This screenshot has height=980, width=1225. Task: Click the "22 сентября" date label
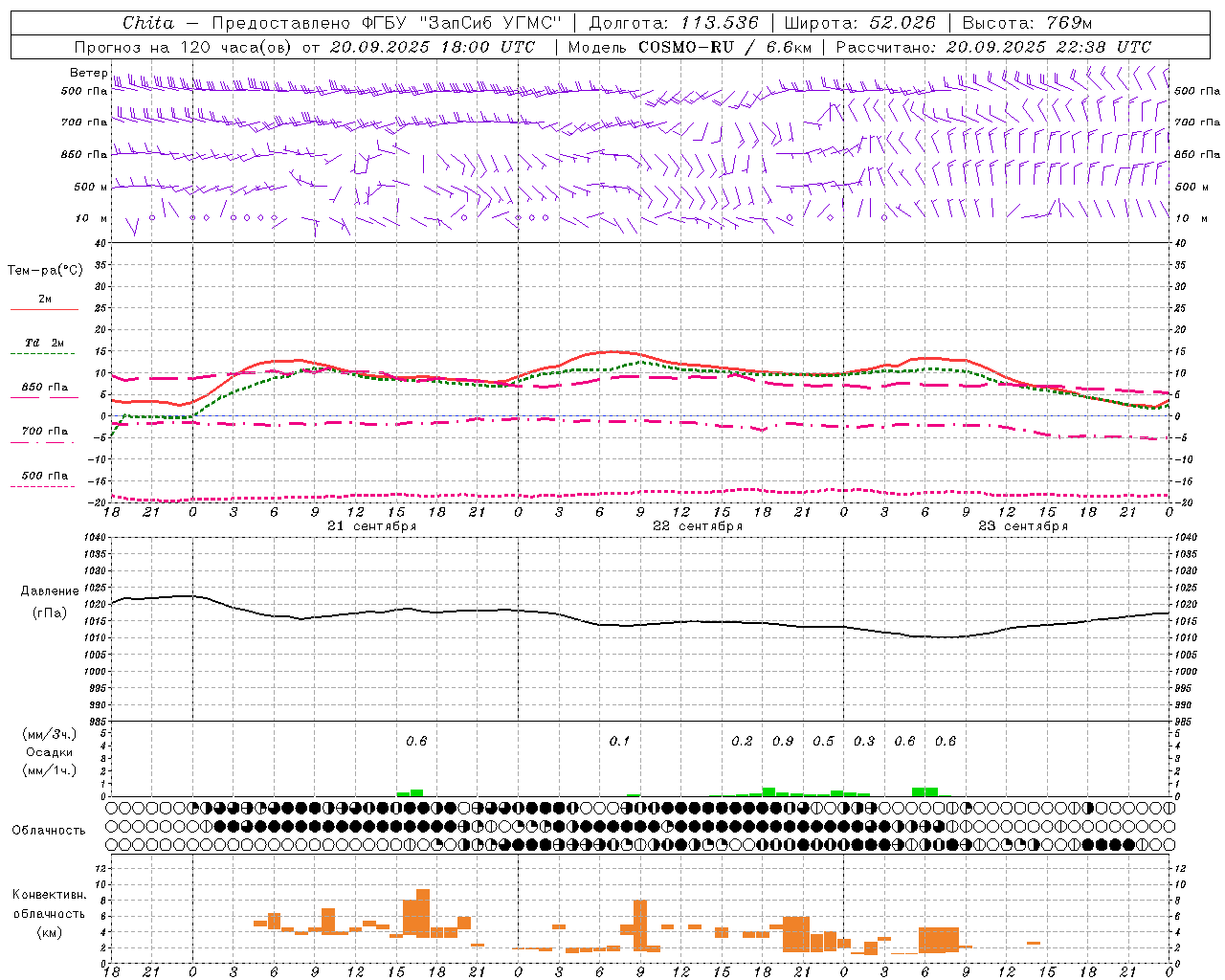tap(698, 526)
